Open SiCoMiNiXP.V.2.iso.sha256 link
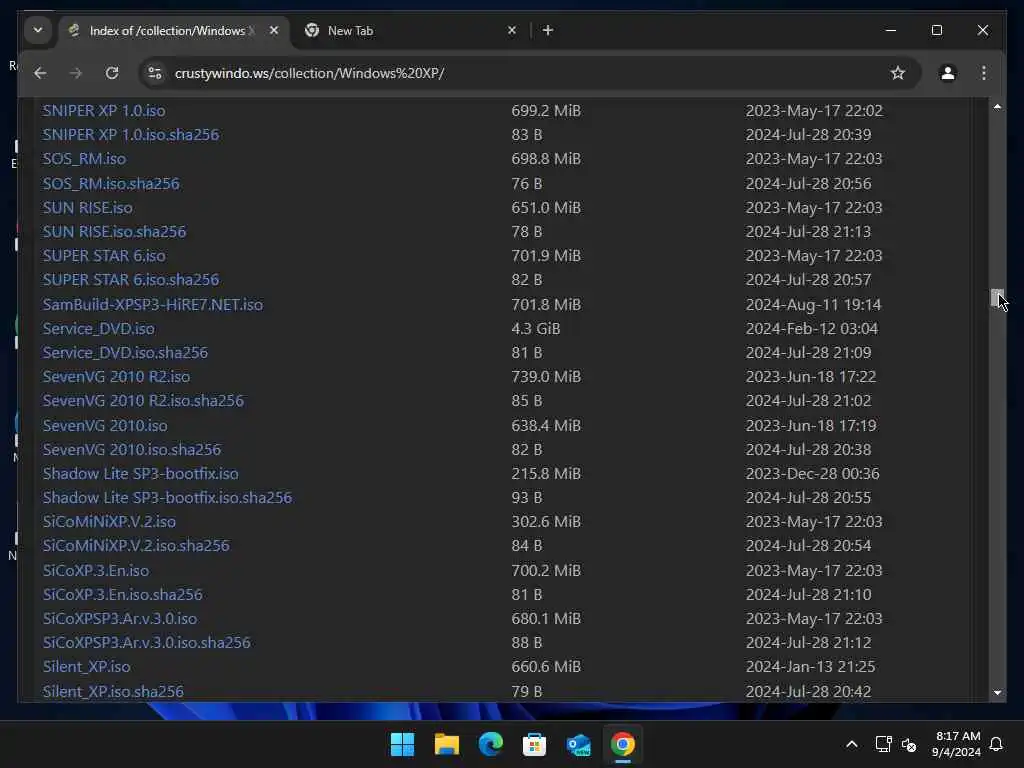The width and height of the screenshot is (1024, 768). [x=136, y=545]
